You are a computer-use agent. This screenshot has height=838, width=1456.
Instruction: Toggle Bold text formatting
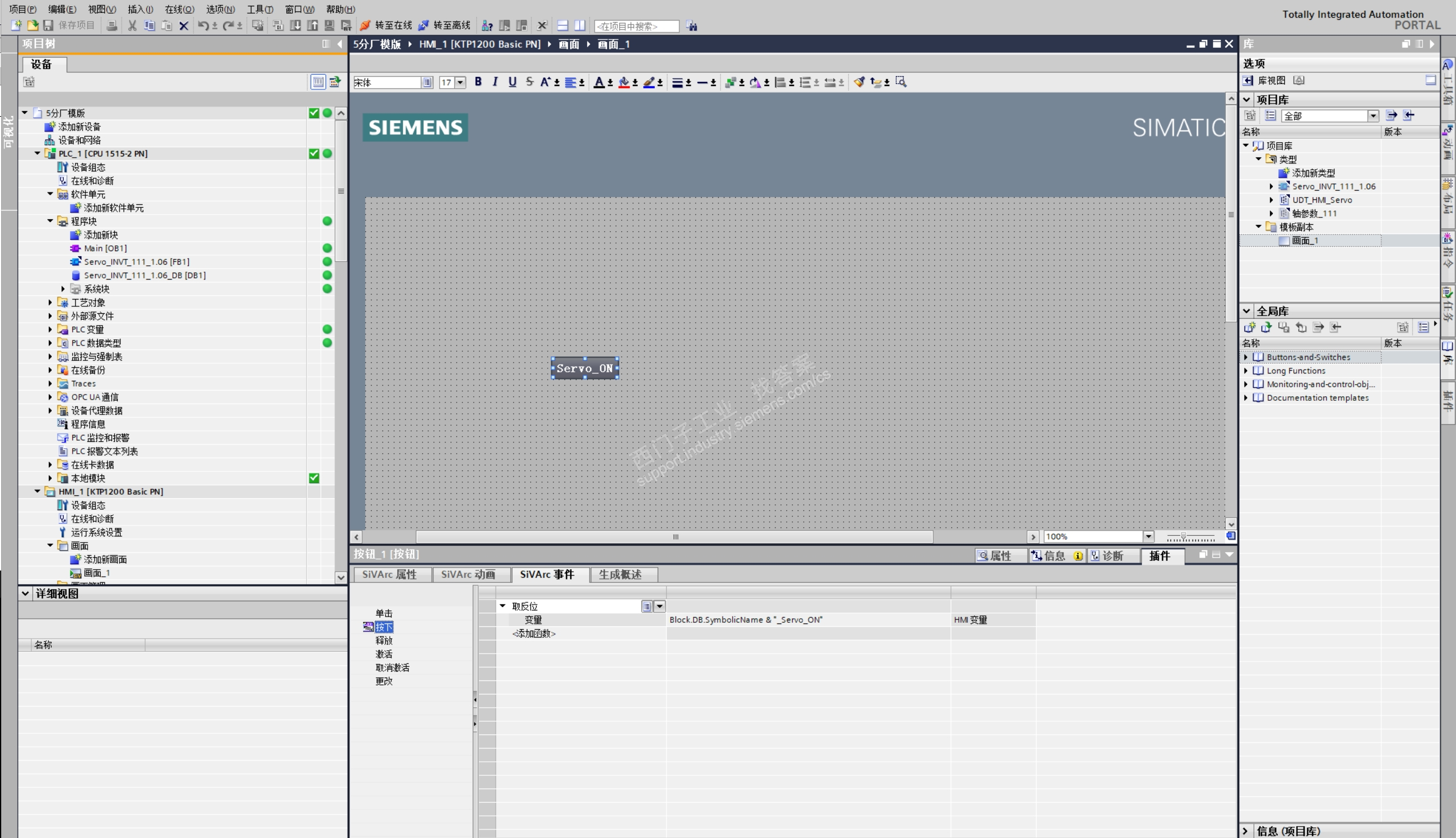(478, 82)
